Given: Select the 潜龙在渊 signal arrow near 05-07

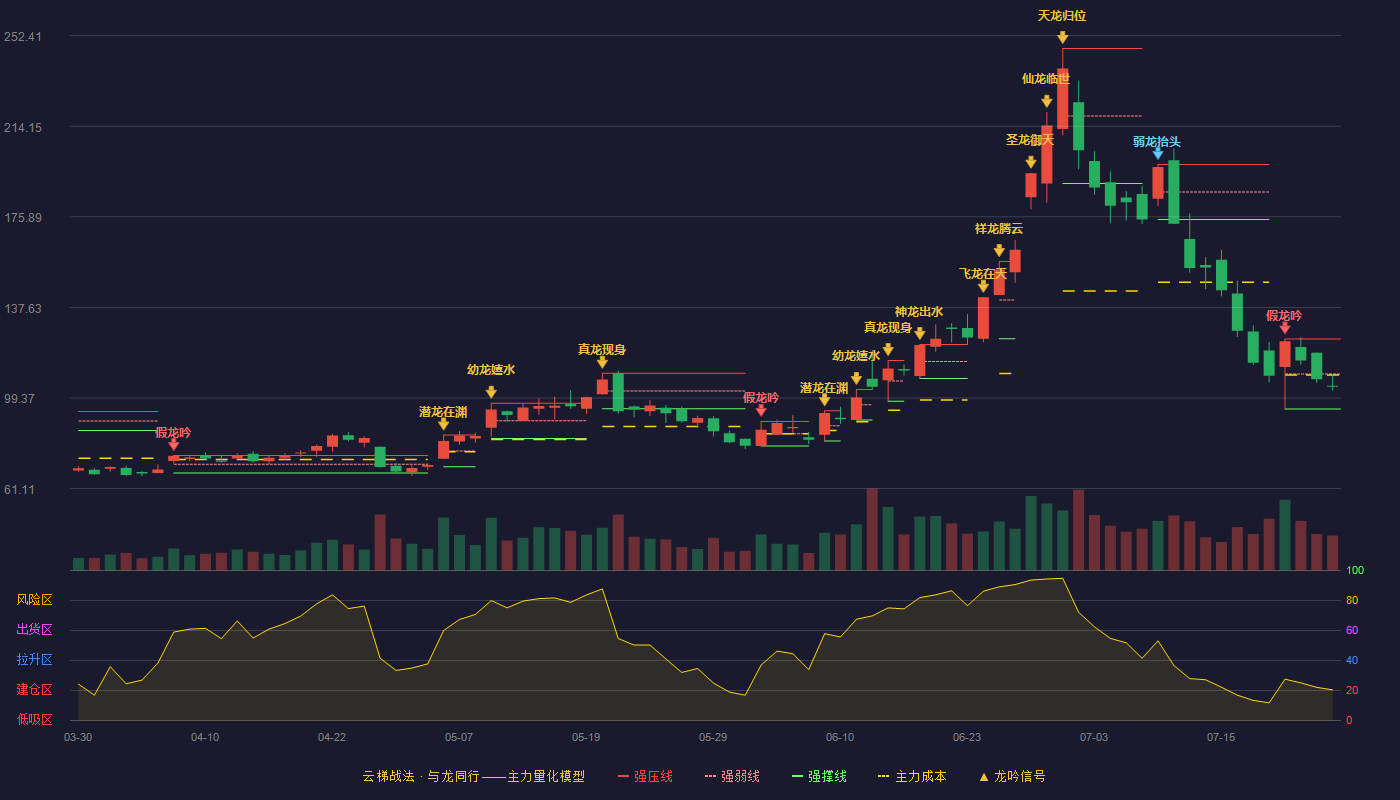Looking at the screenshot, I should tap(443, 424).
